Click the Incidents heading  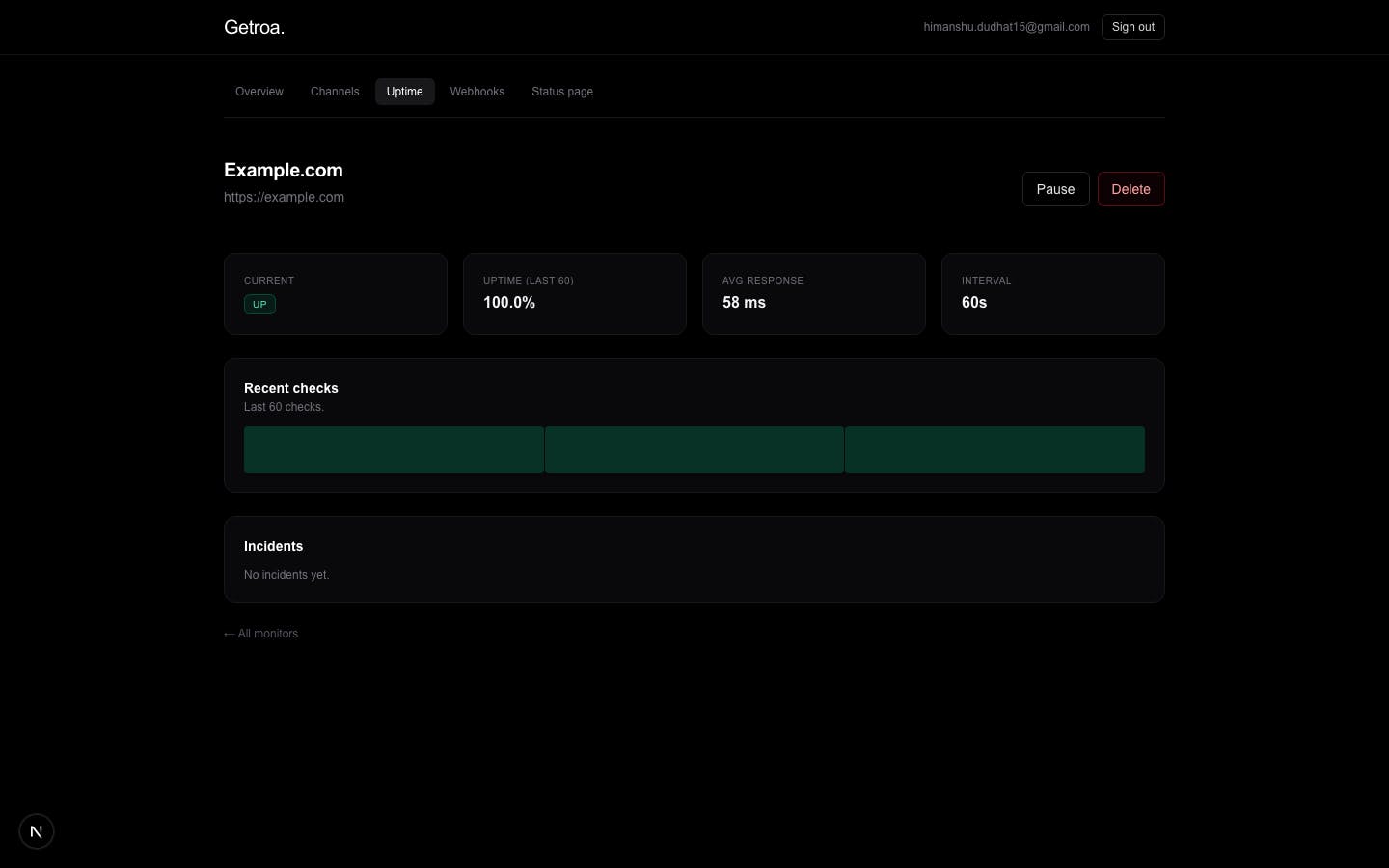273,546
